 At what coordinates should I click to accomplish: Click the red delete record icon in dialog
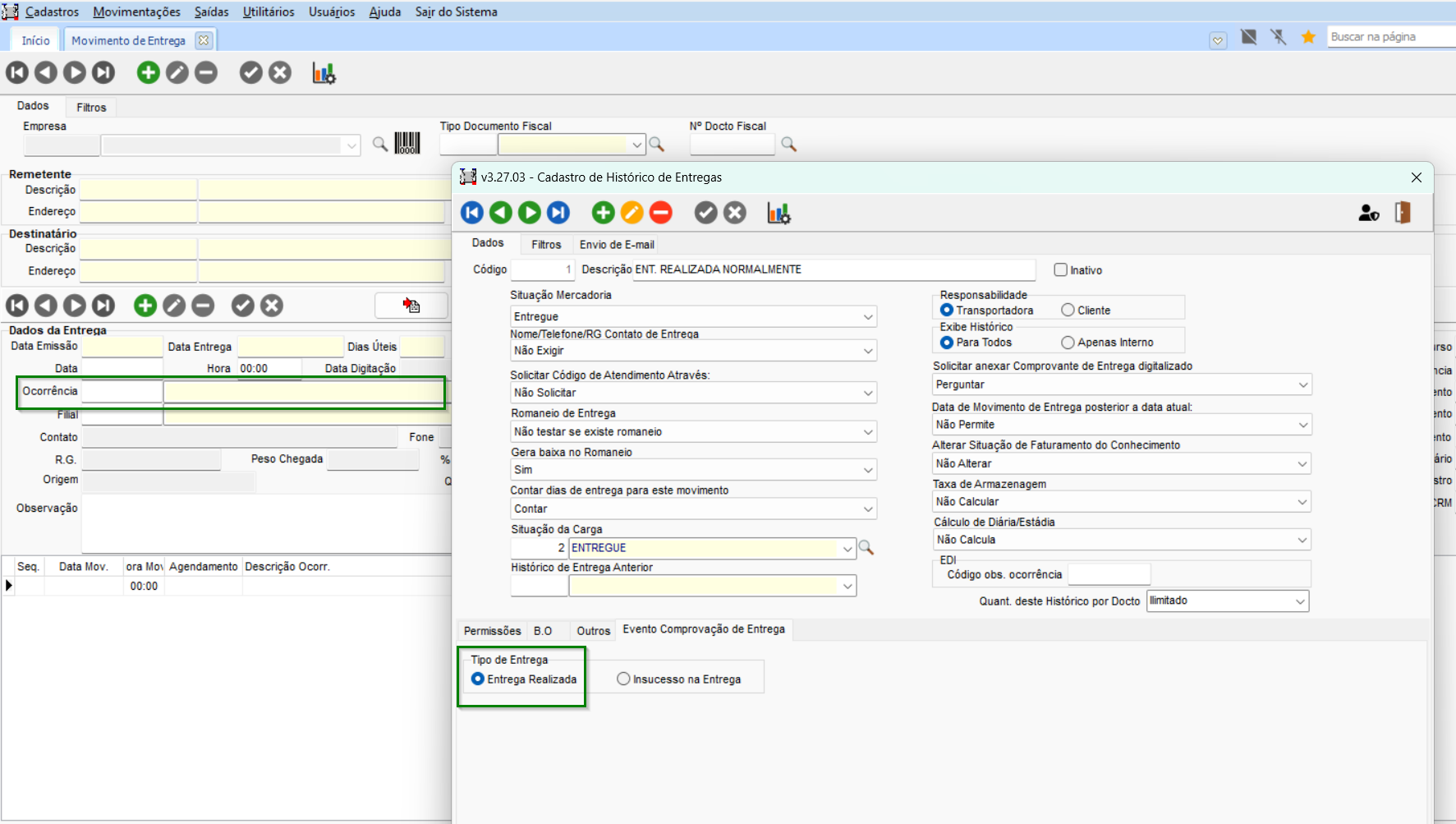click(660, 213)
